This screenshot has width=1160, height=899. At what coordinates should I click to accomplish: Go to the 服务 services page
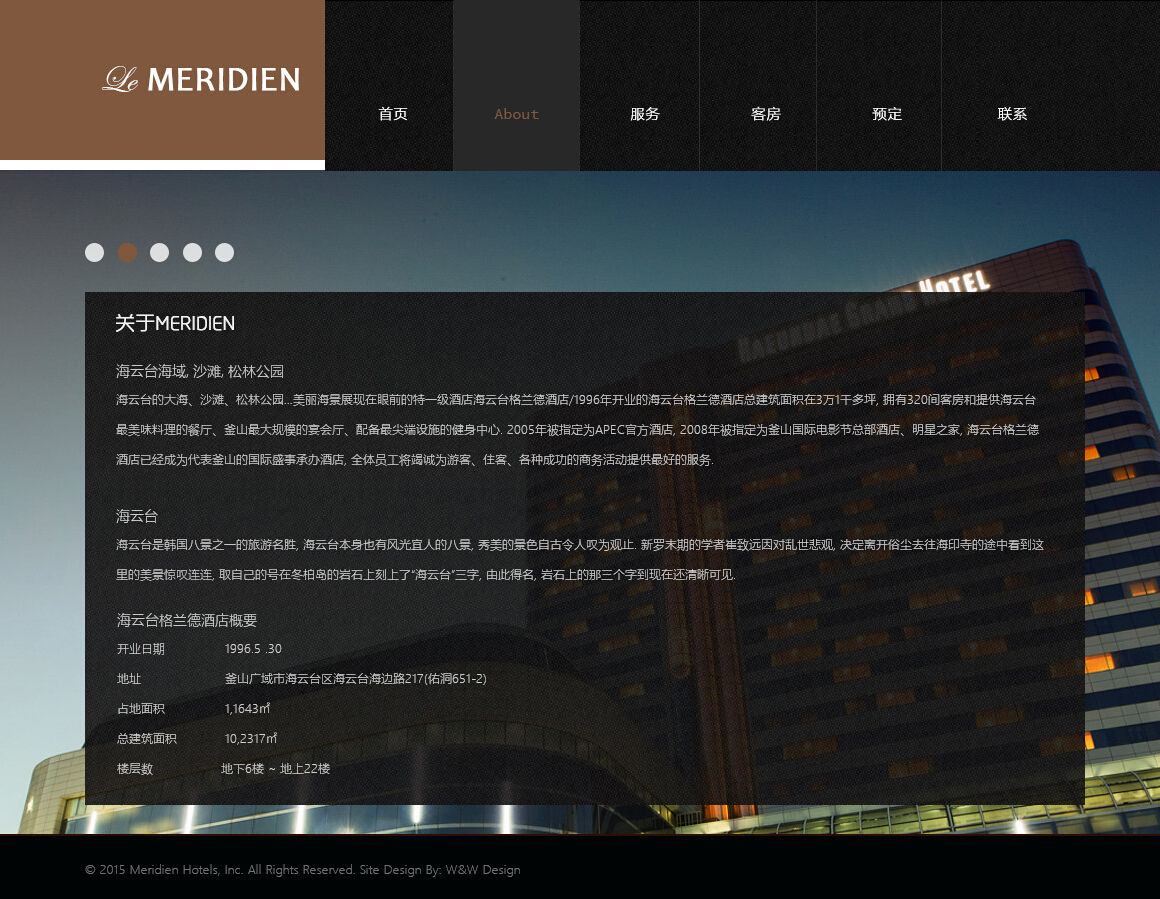(644, 114)
